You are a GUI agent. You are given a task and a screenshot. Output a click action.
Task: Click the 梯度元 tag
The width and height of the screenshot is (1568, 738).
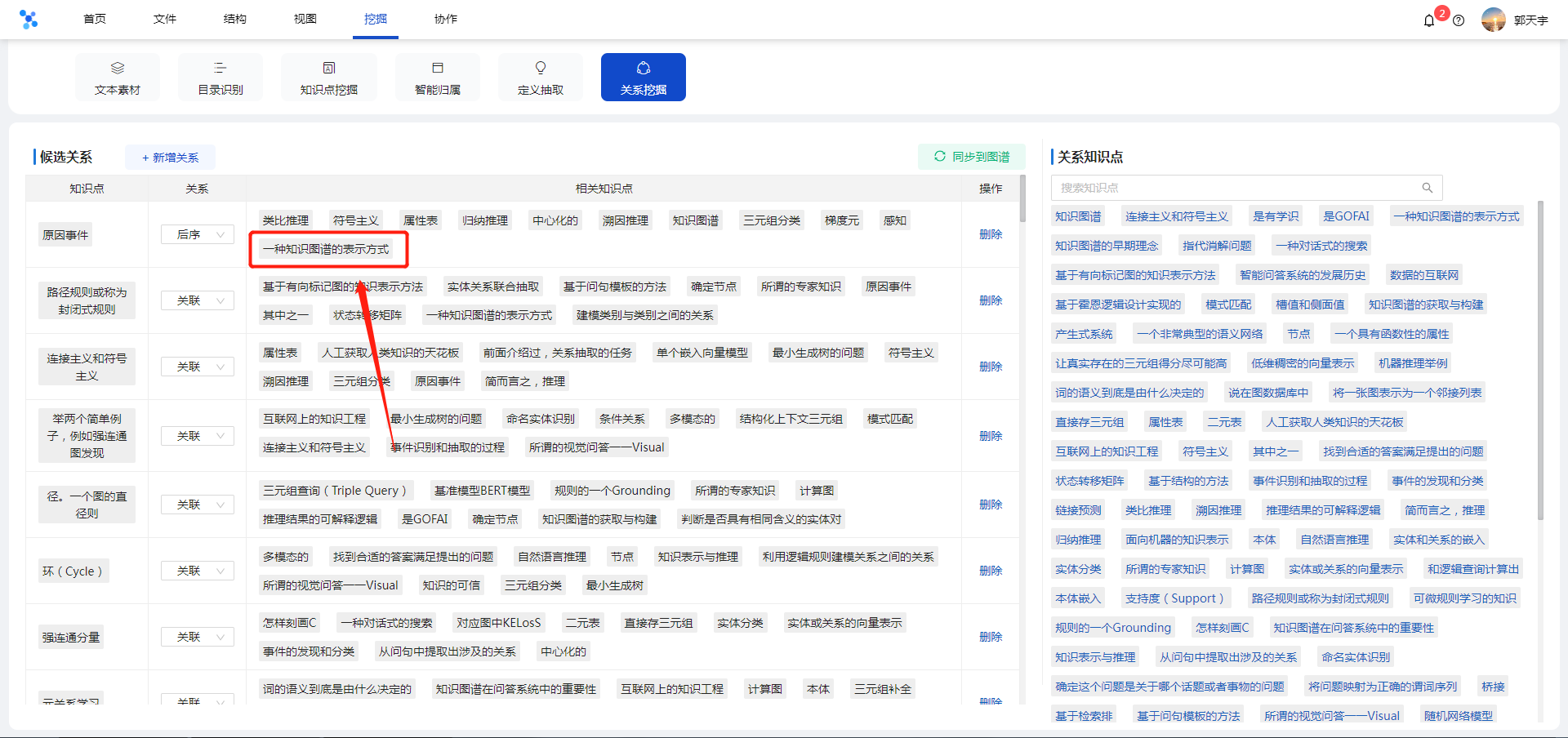pos(842,220)
